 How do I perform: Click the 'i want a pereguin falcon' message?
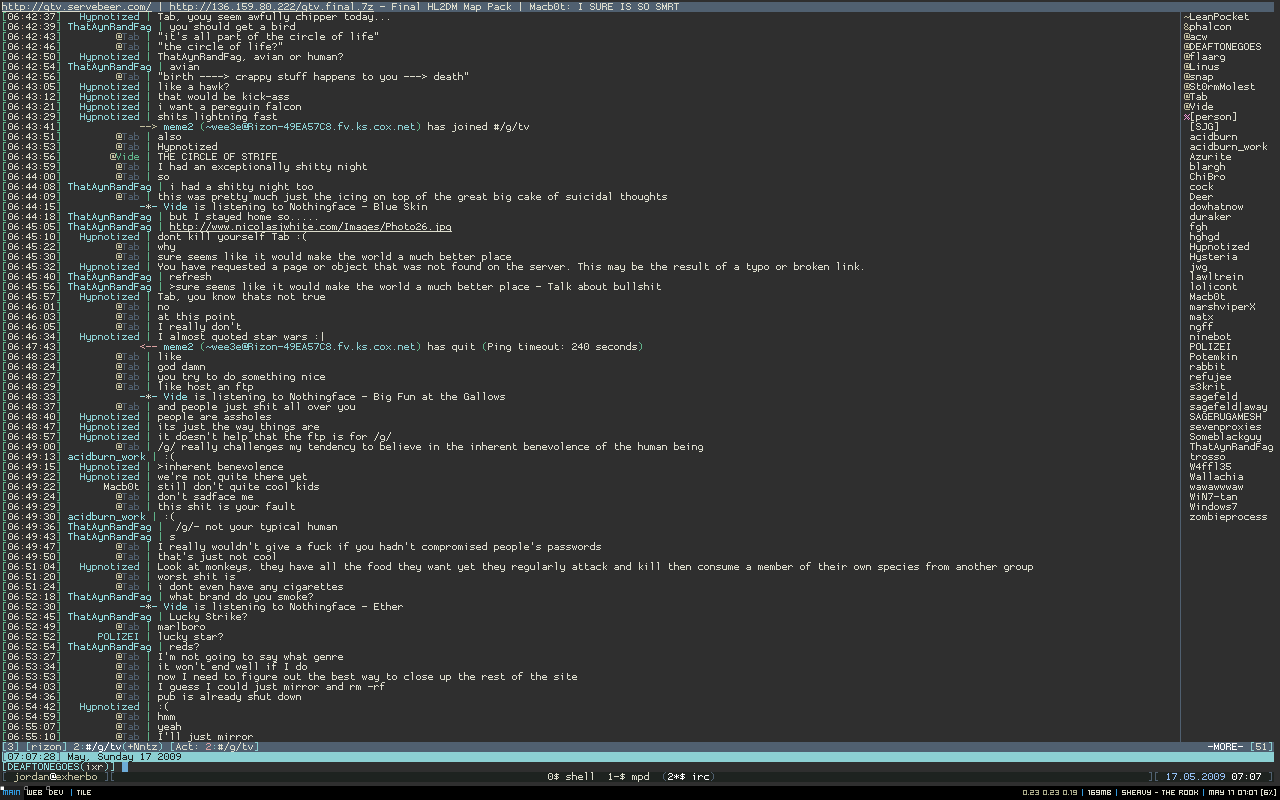coord(229,107)
